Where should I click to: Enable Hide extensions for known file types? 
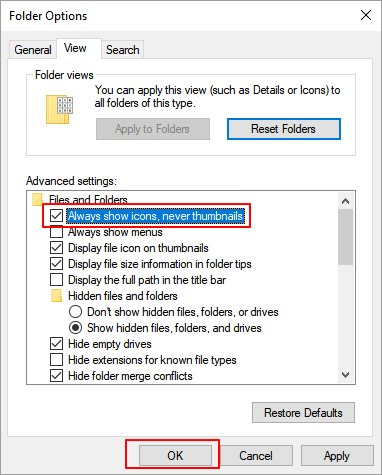click(x=56, y=360)
